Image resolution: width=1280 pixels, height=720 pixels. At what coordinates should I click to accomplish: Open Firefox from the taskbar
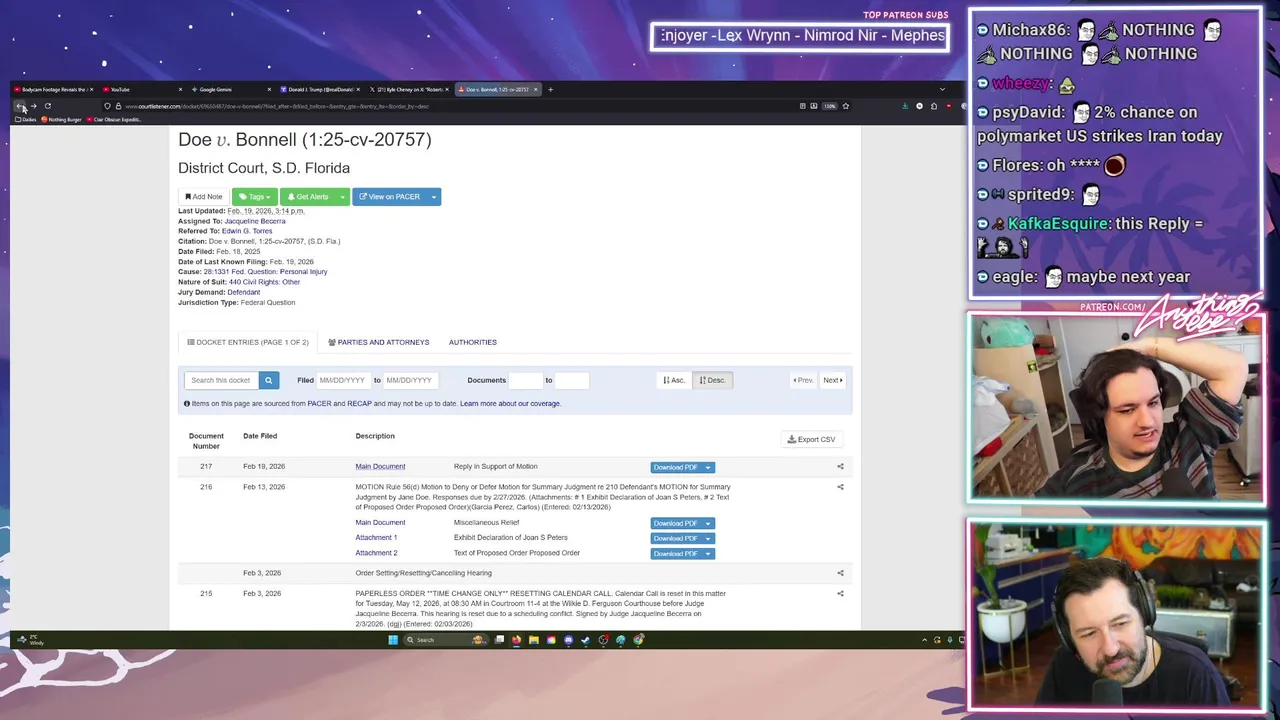516,640
